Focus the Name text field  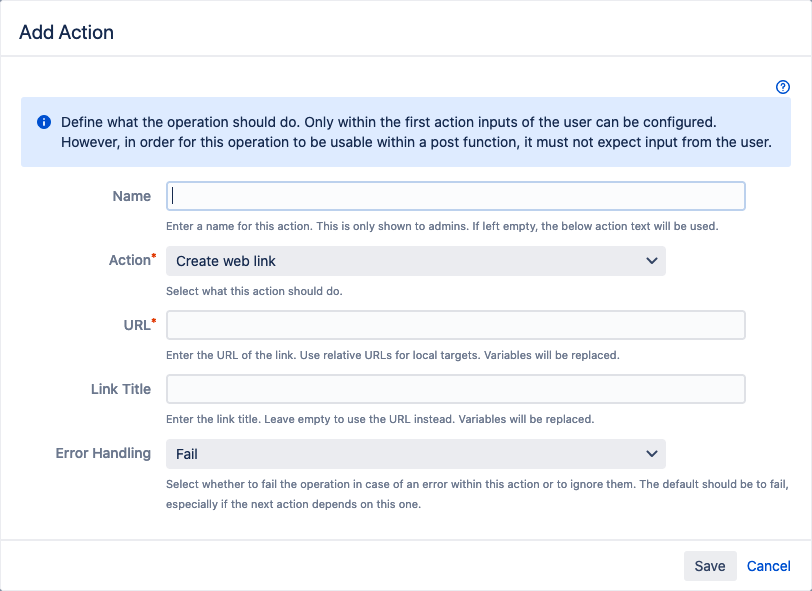(455, 196)
